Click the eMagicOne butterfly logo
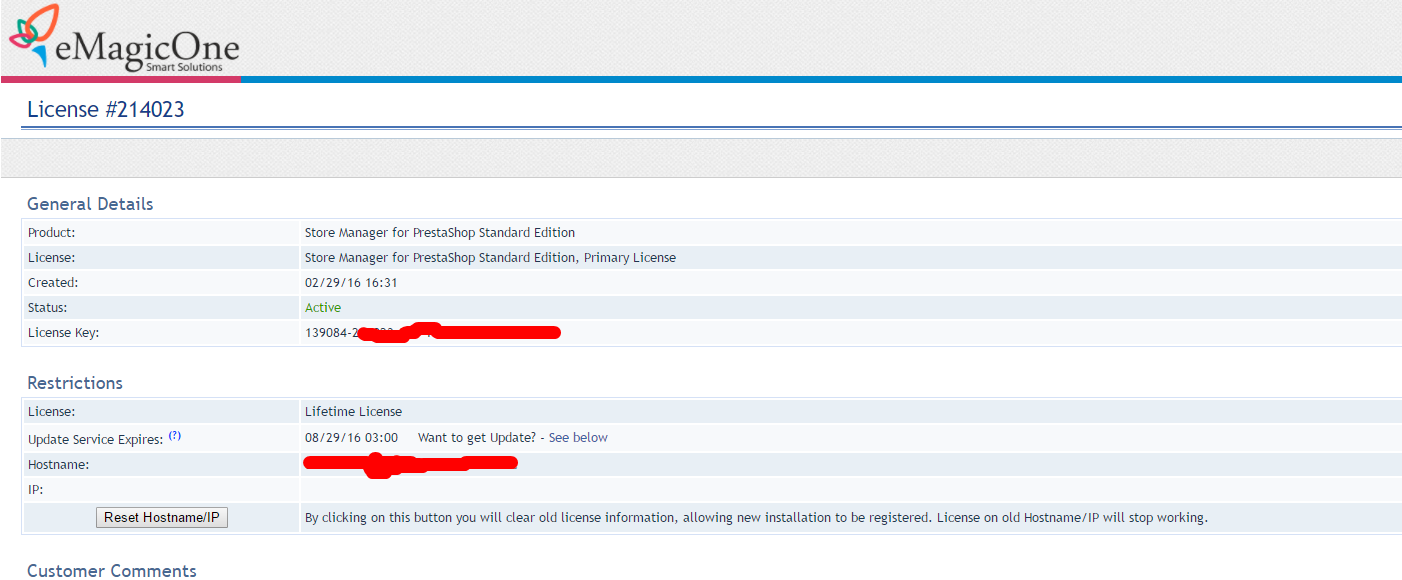 click(35, 36)
